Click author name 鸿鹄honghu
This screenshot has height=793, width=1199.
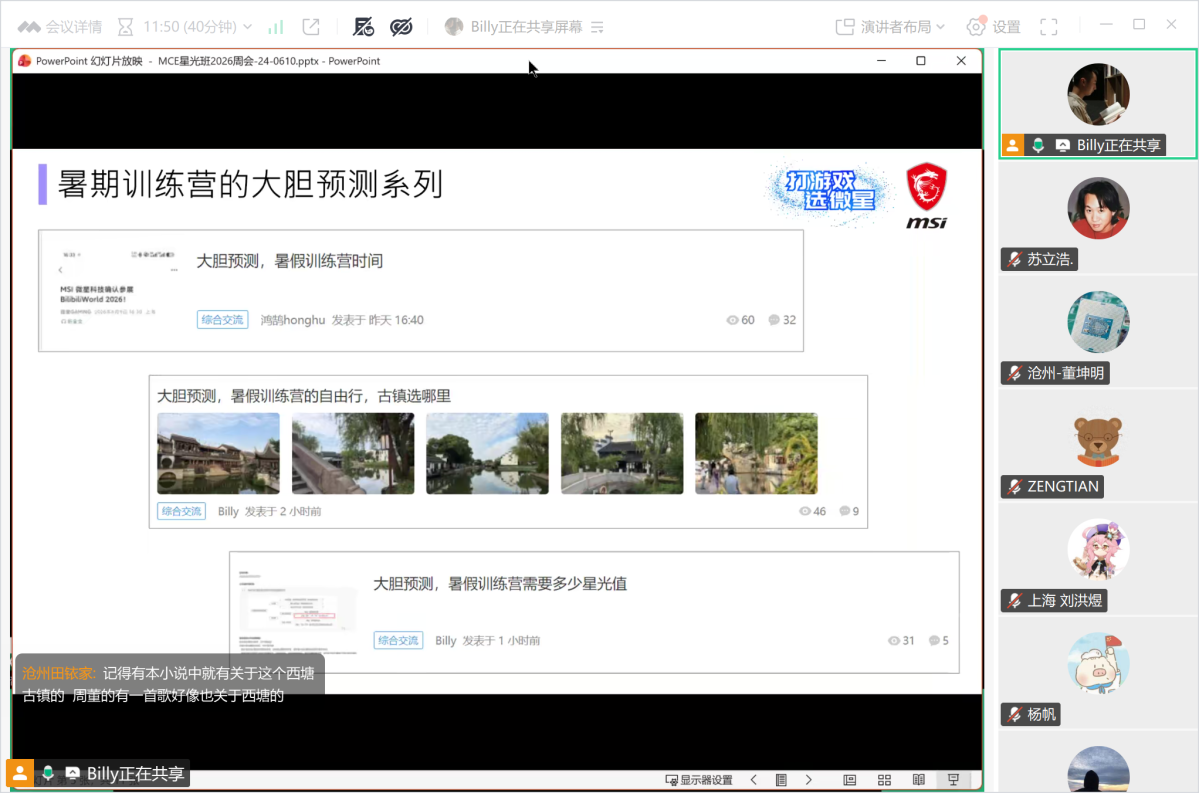pos(293,320)
